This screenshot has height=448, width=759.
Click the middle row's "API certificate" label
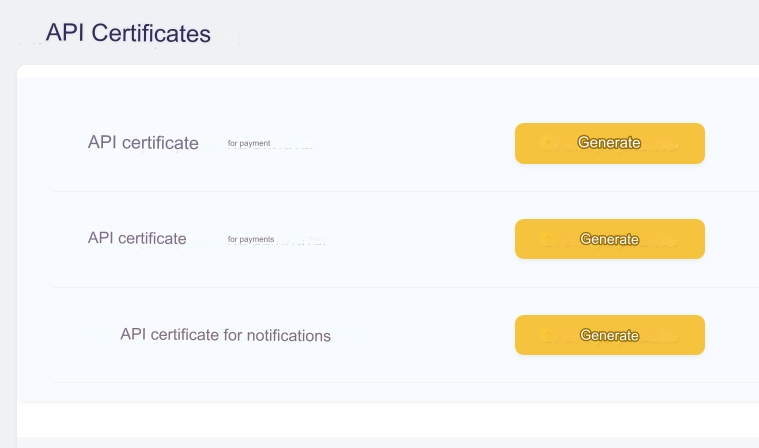(x=137, y=238)
